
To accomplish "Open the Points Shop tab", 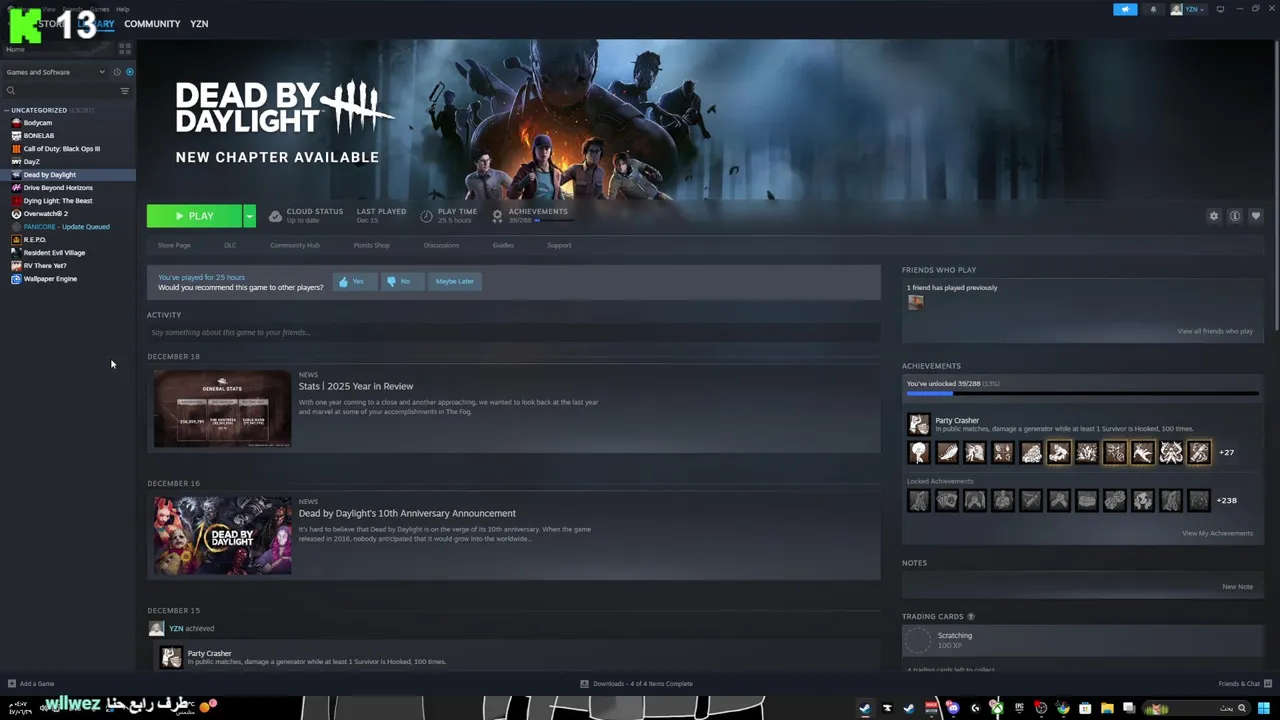I will pos(371,245).
